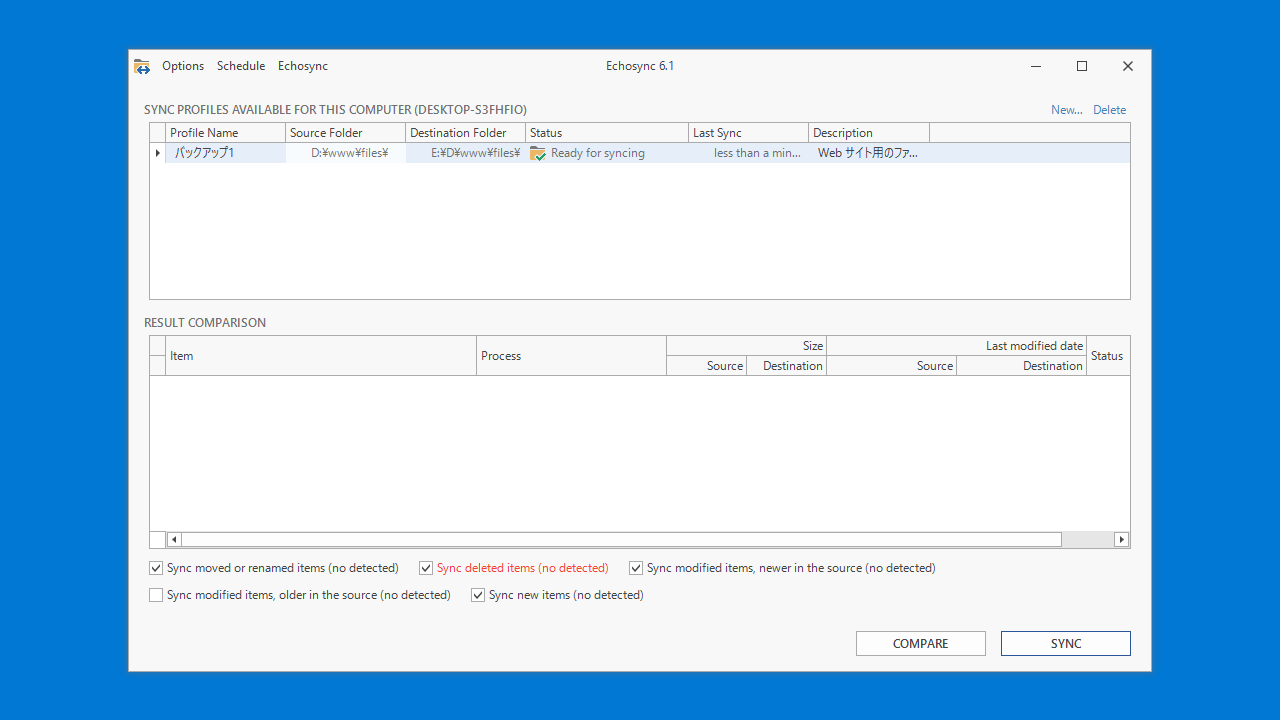Screen dimensions: 1280x720
Task: Click the Ready for syncing status text
Action: pos(598,153)
